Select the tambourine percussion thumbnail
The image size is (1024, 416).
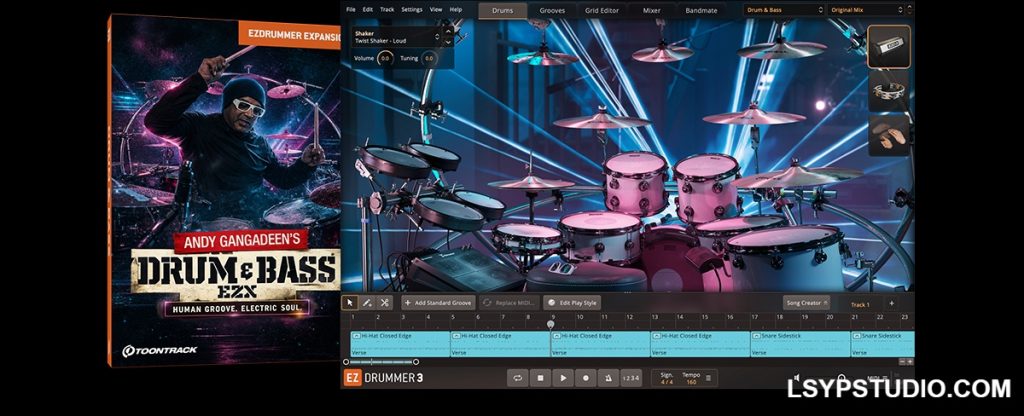click(x=889, y=91)
